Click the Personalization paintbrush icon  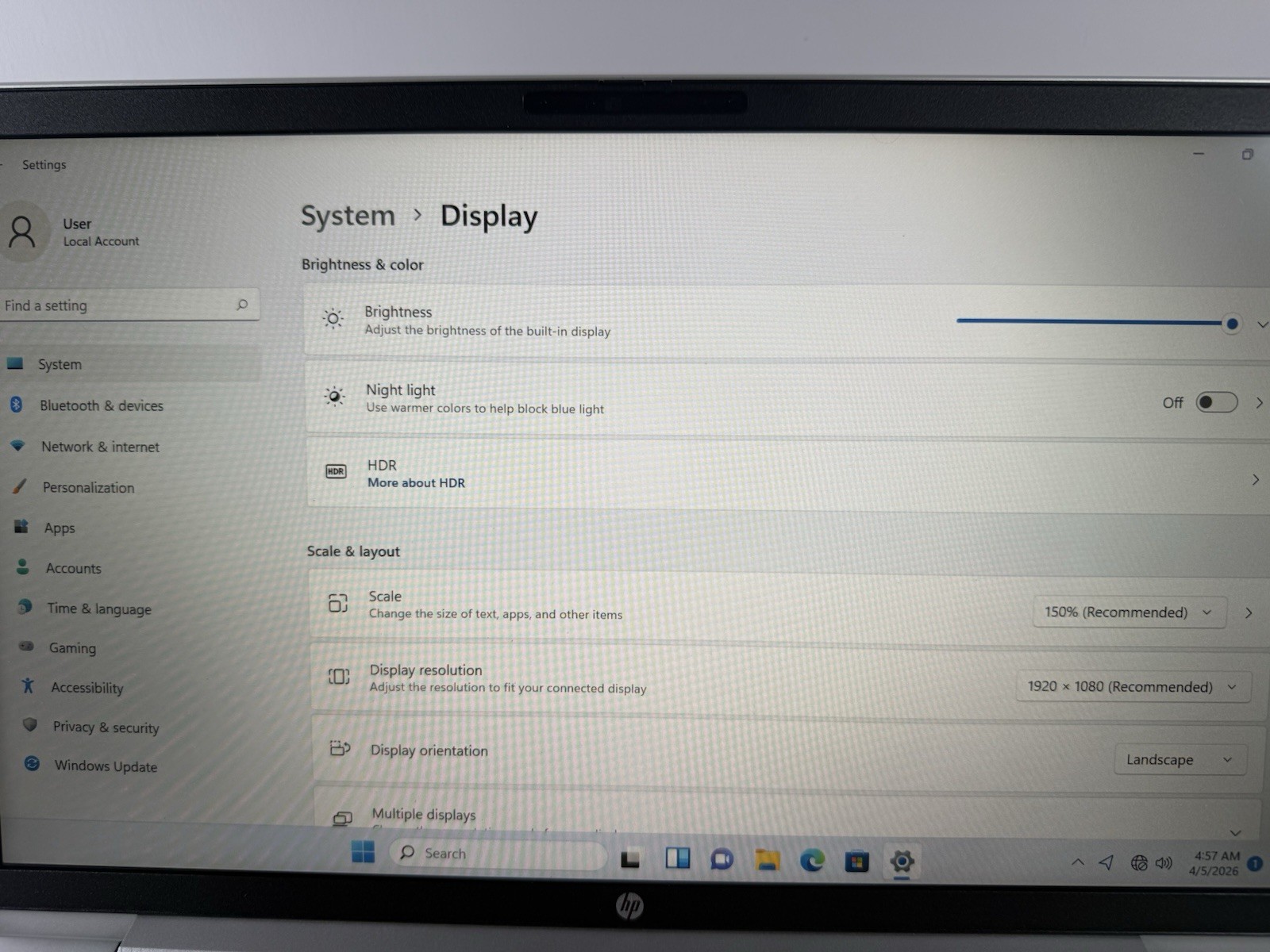(x=20, y=486)
